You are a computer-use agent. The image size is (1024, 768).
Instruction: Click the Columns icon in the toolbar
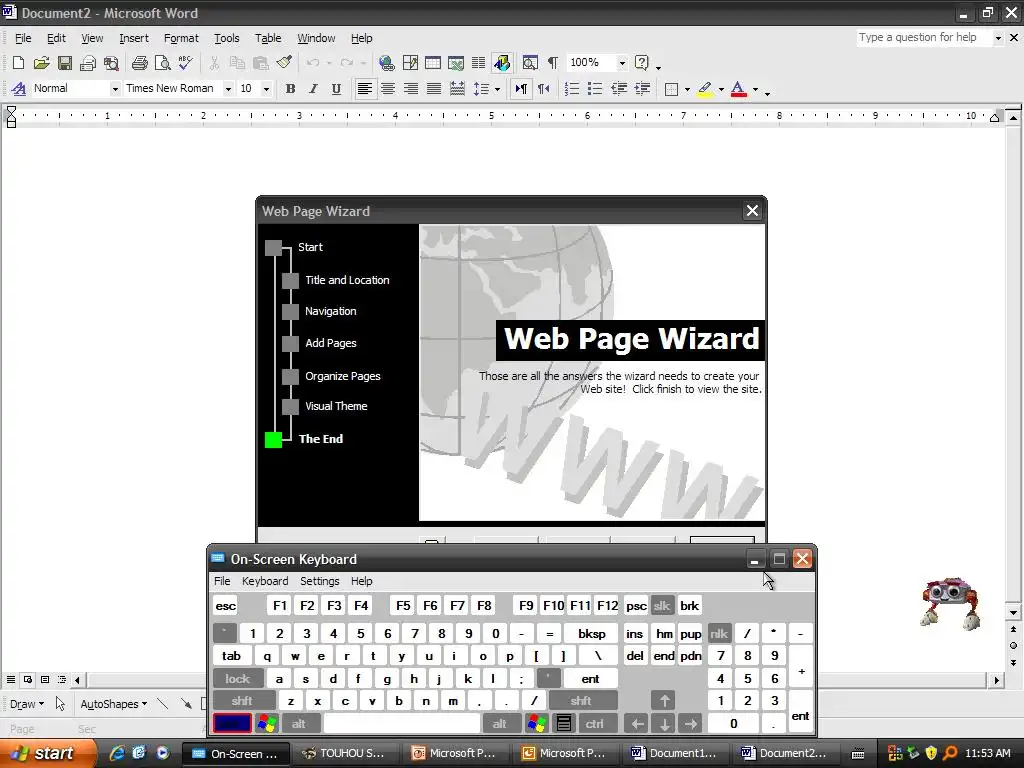479,63
